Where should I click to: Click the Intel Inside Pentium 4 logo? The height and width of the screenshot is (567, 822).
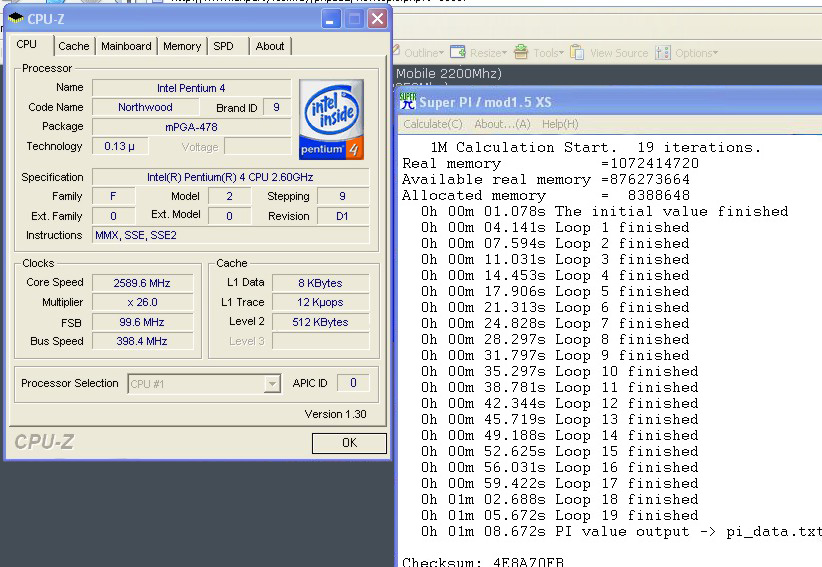(x=331, y=119)
